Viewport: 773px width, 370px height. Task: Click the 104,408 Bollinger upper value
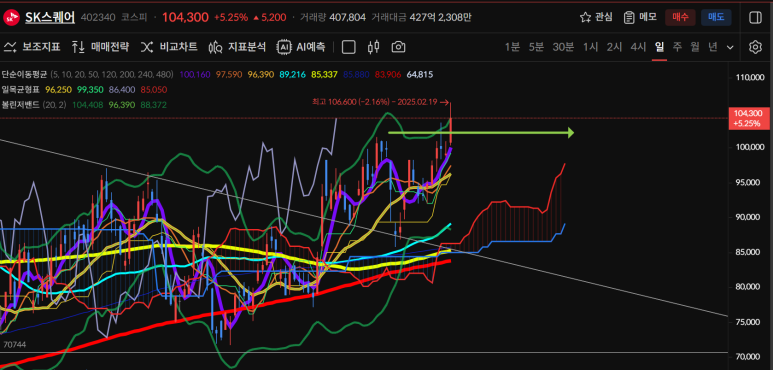(89, 105)
